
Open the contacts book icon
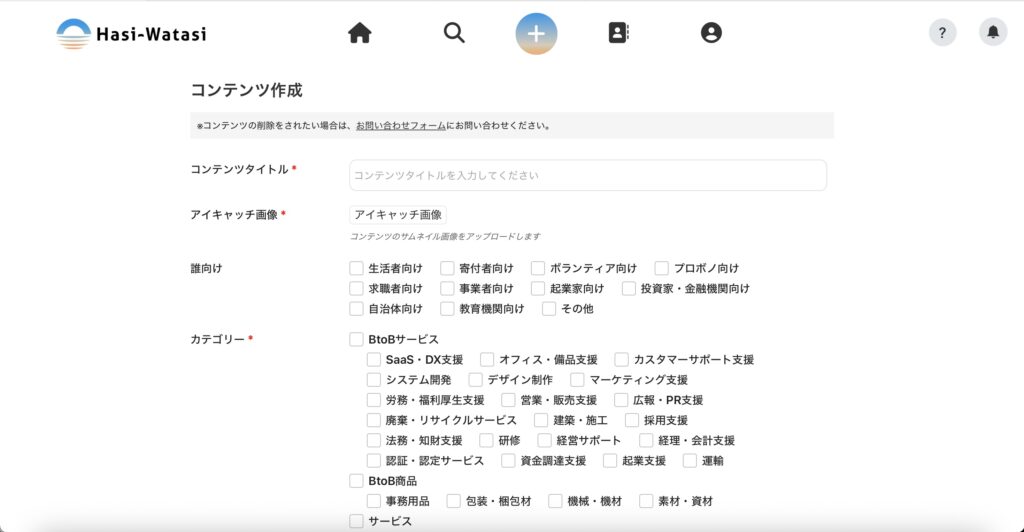click(x=618, y=33)
